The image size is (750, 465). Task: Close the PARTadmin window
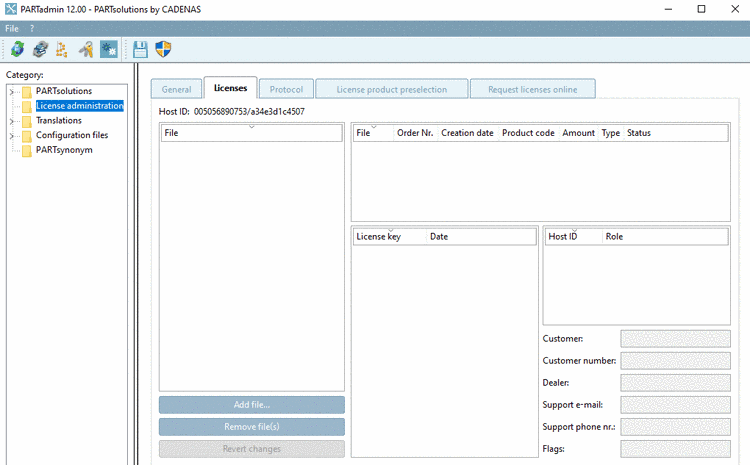(x=735, y=9)
